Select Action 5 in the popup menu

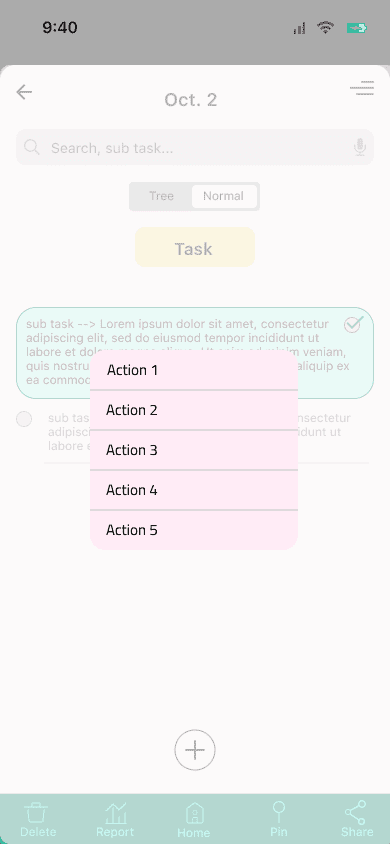194,530
